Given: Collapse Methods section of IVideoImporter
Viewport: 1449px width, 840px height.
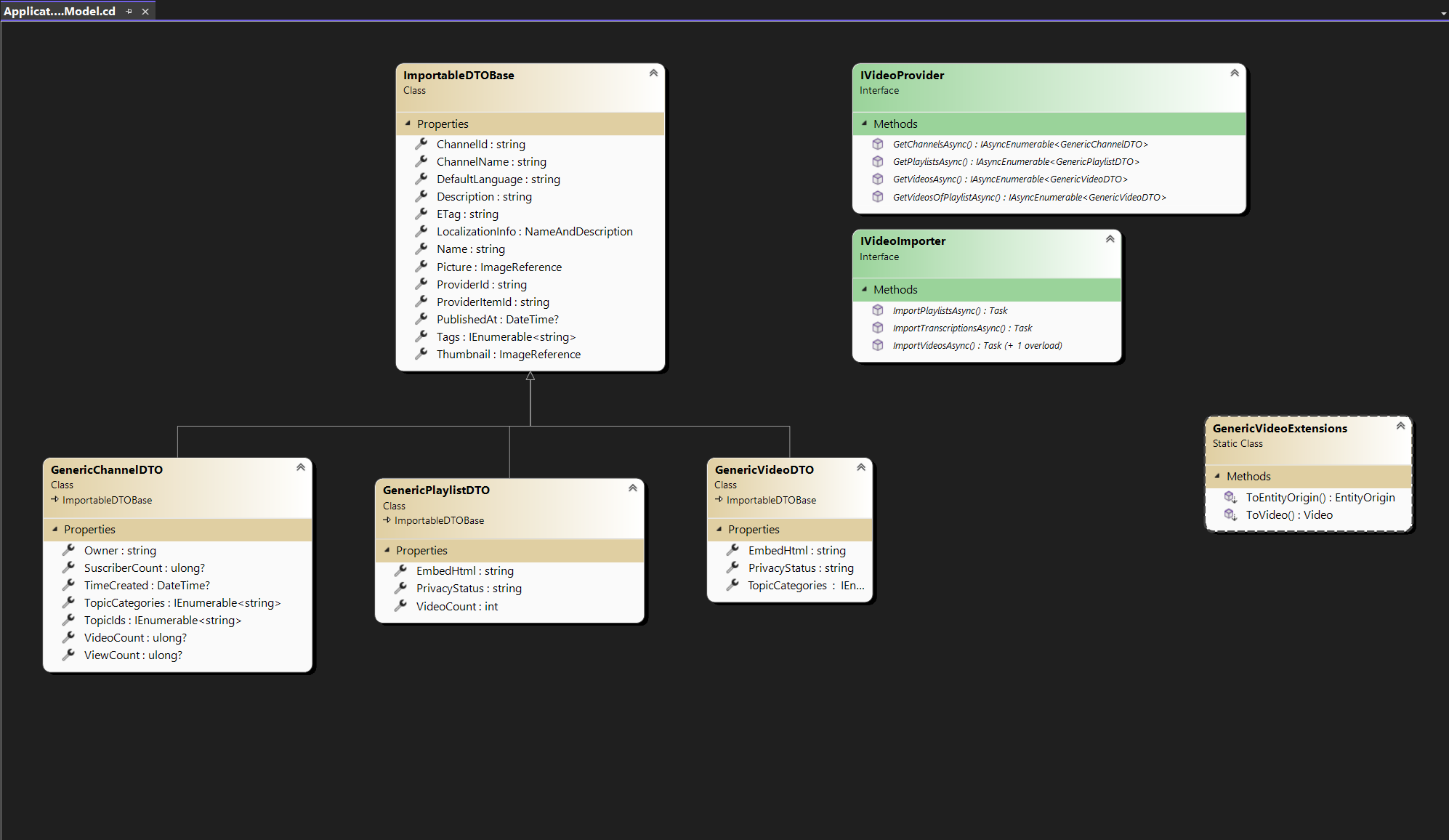Looking at the screenshot, I should 864,289.
